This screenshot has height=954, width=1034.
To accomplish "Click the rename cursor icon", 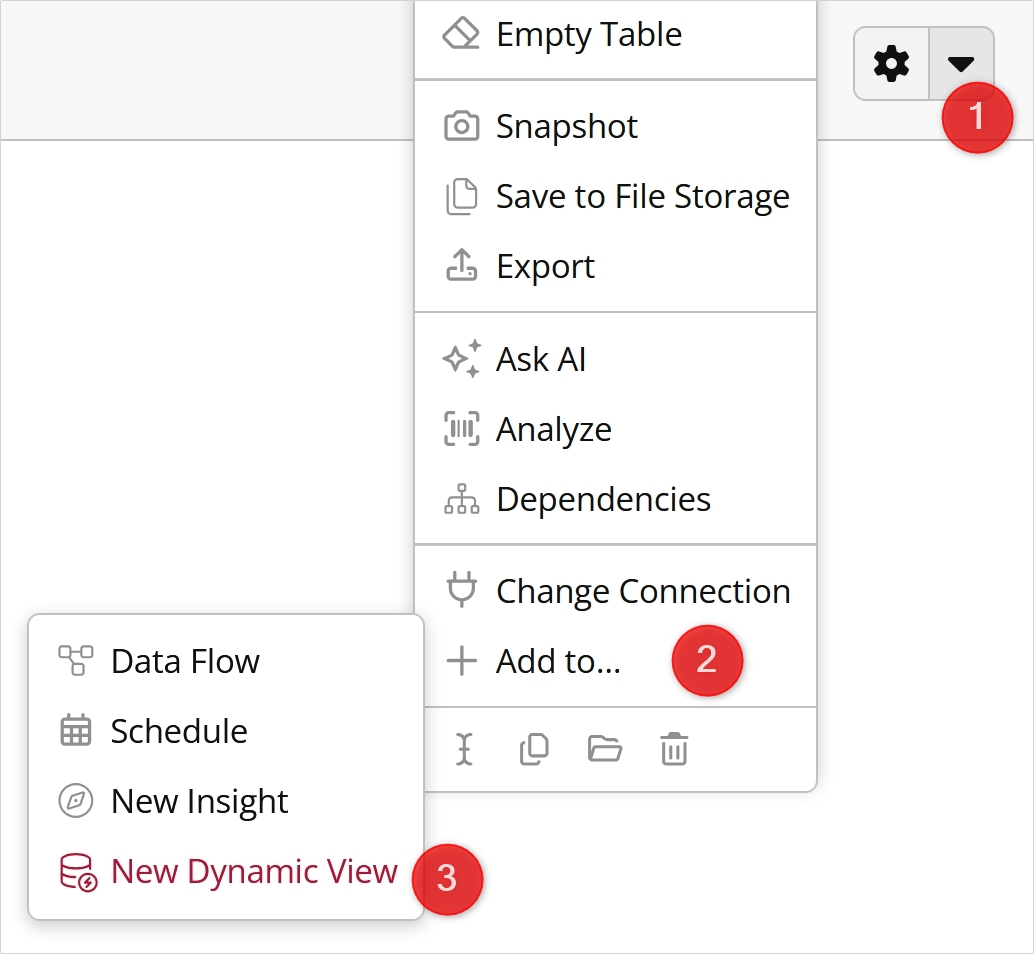I will tap(464, 750).
